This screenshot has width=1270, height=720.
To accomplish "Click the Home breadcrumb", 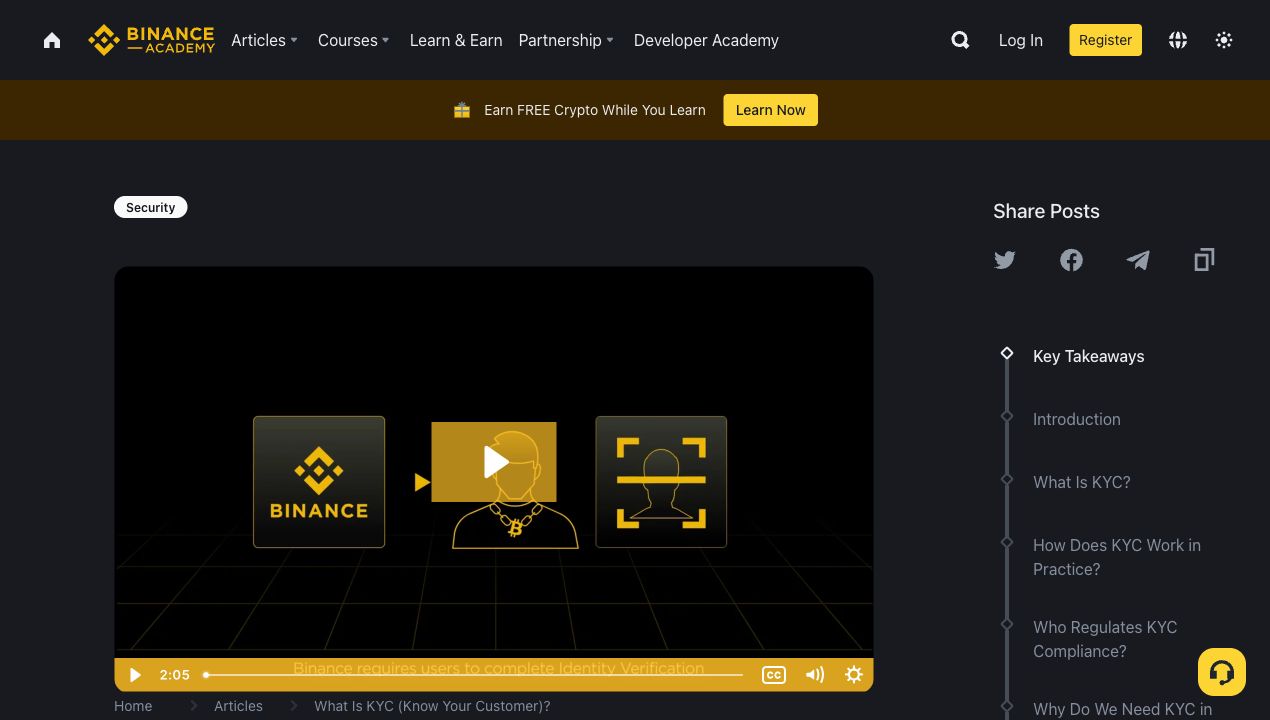I will pyautogui.click(x=133, y=706).
